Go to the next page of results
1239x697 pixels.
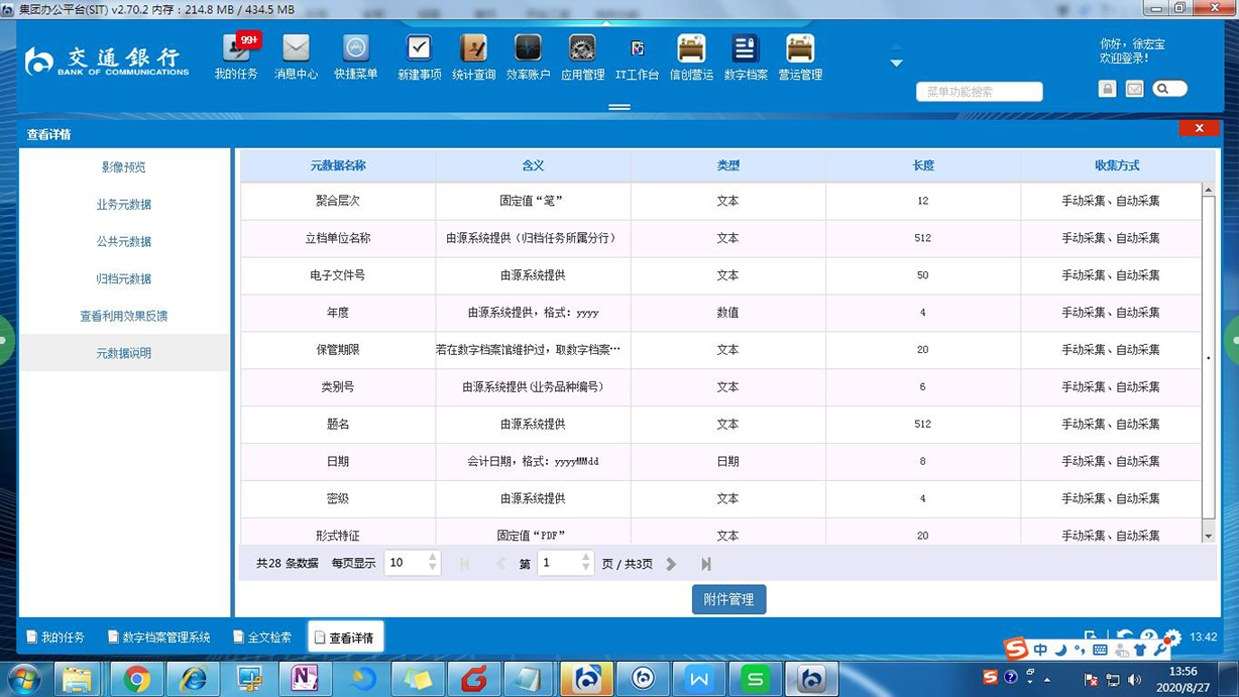(671, 564)
